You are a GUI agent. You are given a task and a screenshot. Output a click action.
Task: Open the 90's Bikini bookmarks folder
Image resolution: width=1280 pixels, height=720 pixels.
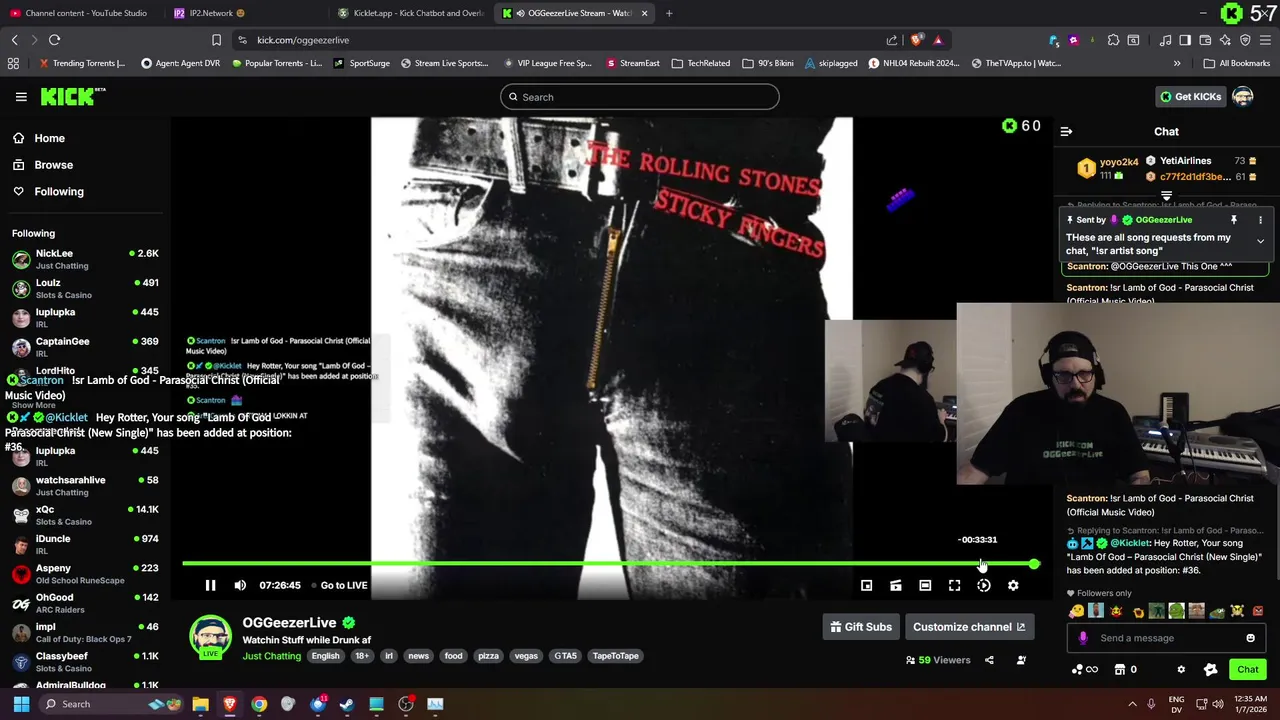[x=768, y=63]
